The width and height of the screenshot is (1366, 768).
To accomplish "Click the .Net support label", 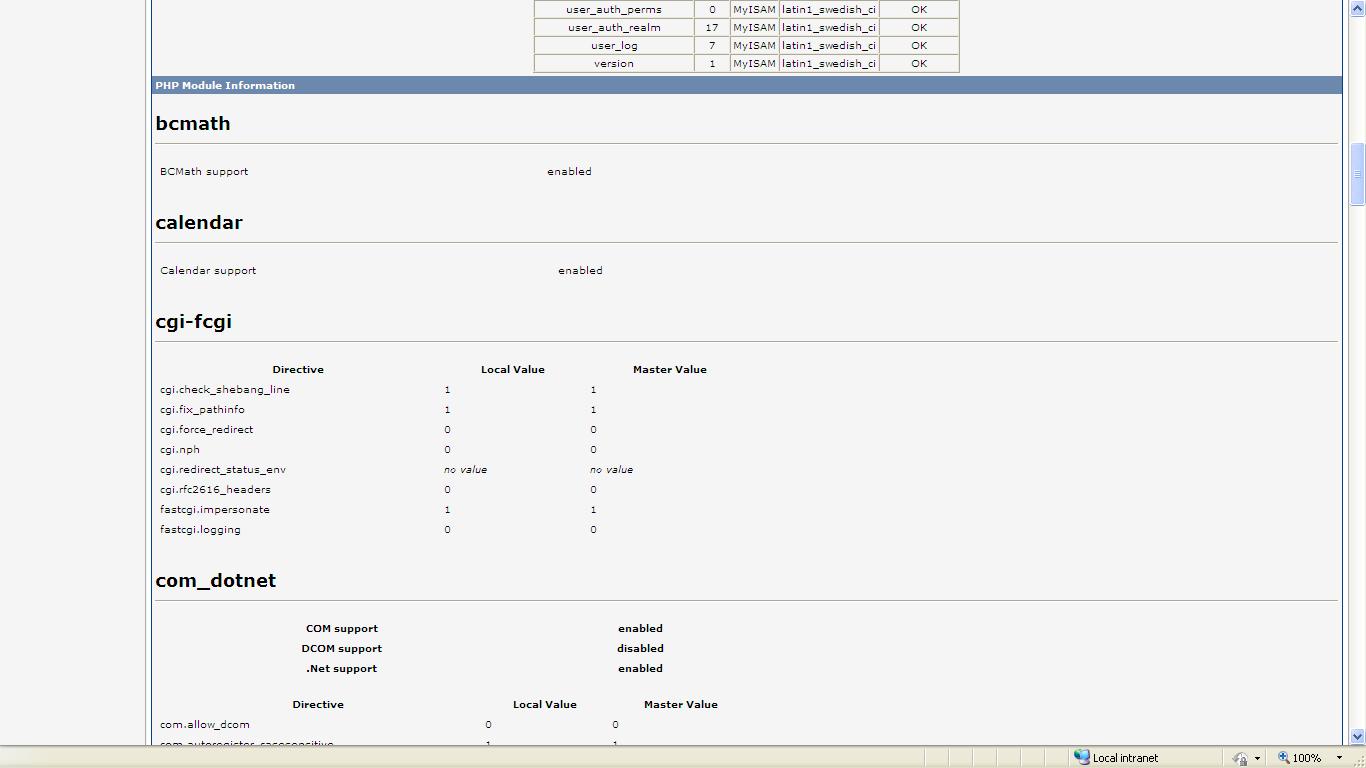I will (x=342, y=668).
